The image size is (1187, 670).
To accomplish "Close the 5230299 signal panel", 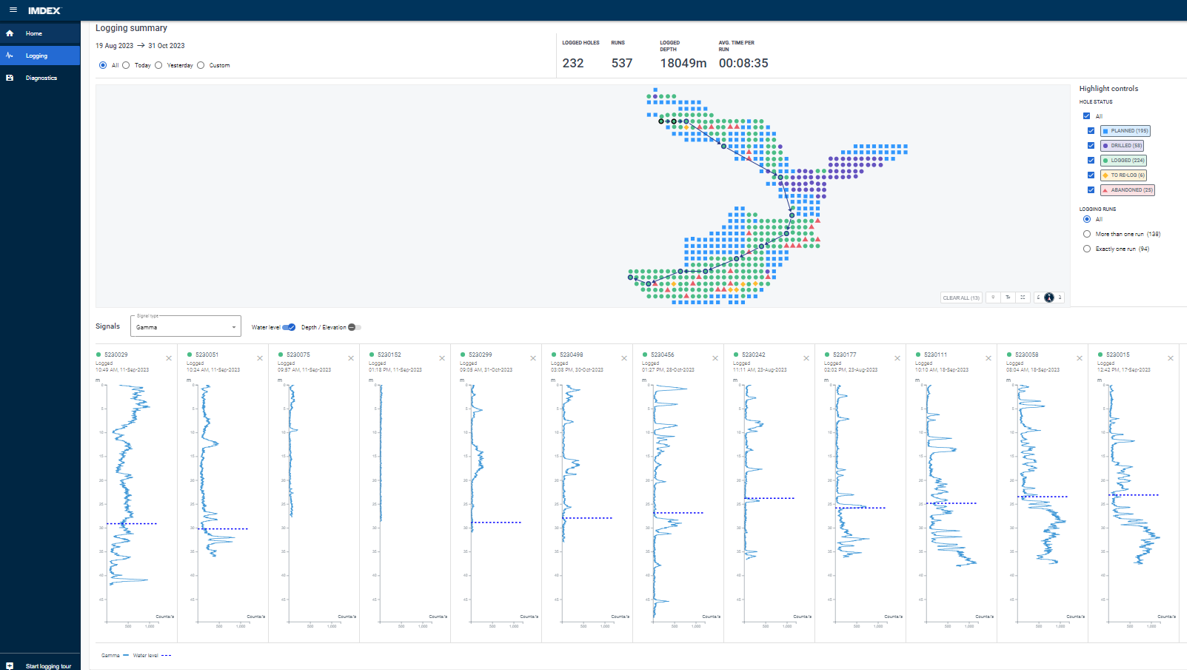I will pyautogui.click(x=533, y=358).
